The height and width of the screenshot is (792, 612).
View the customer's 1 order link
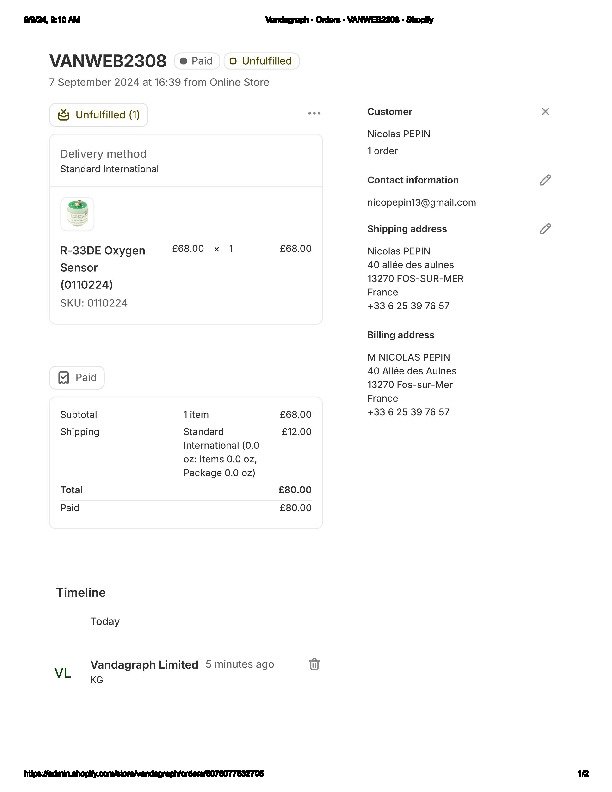(382, 151)
